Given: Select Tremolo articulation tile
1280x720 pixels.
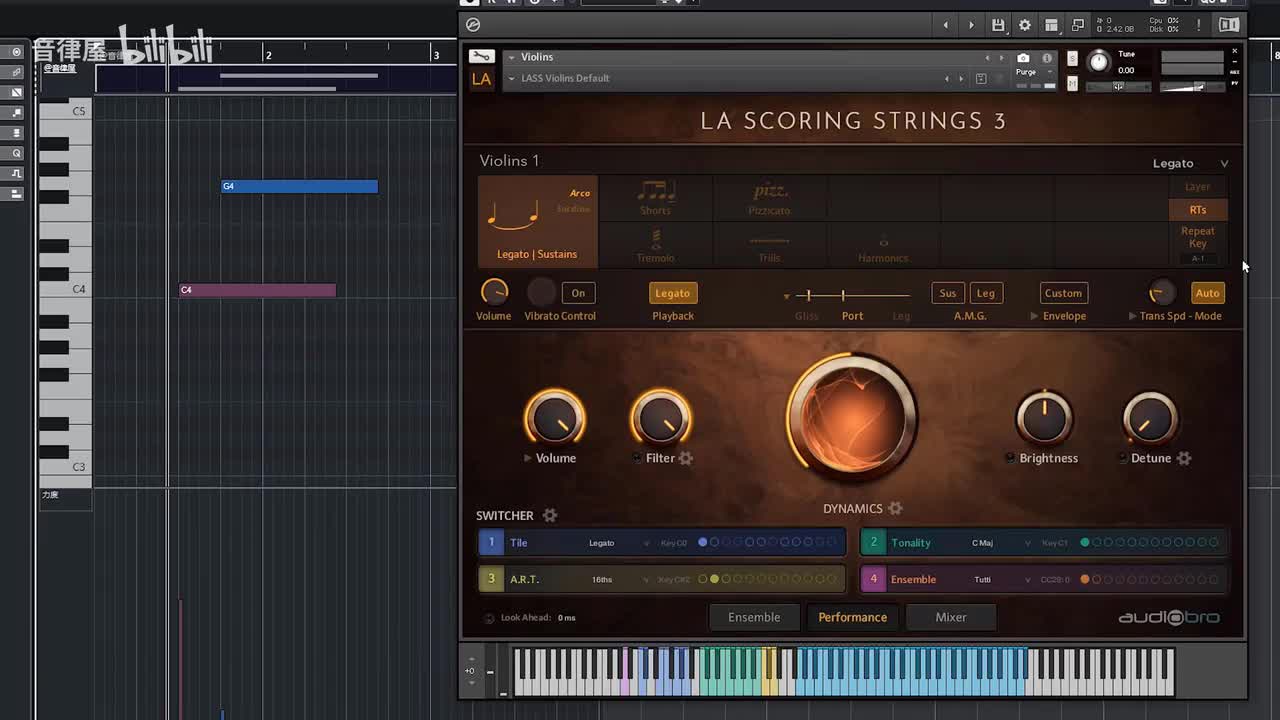Looking at the screenshot, I should point(655,245).
